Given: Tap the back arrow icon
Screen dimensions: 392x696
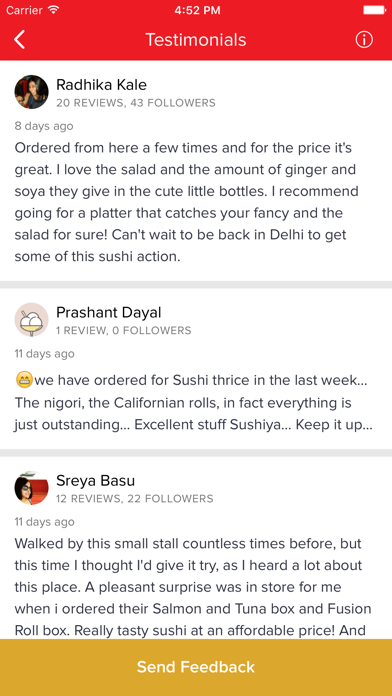Looking at the screenshot, I should click(20, 40).
